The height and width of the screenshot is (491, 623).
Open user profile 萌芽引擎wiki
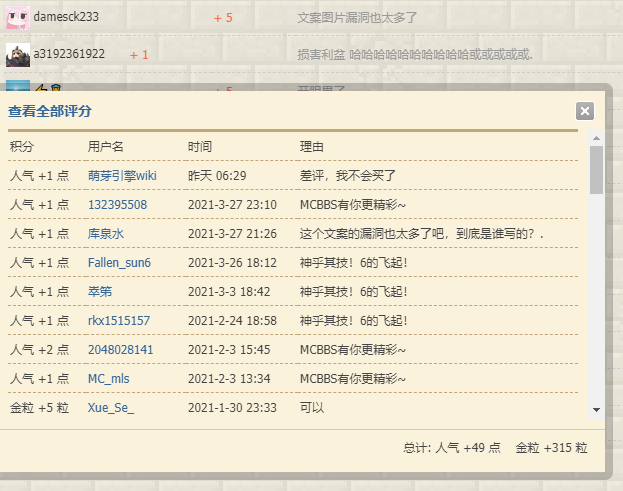point(122,175)
